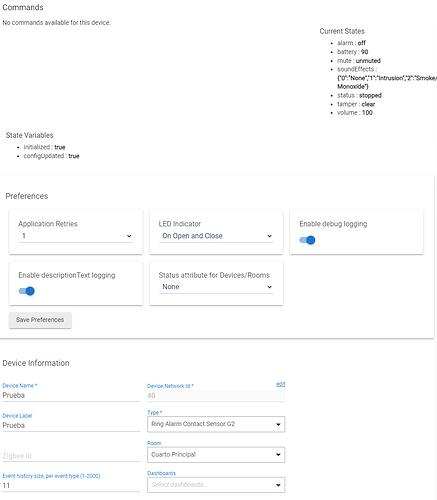437x500 pixels.
Task: Click the Dashboards field dropdown arrow
Action: [278, 485]
